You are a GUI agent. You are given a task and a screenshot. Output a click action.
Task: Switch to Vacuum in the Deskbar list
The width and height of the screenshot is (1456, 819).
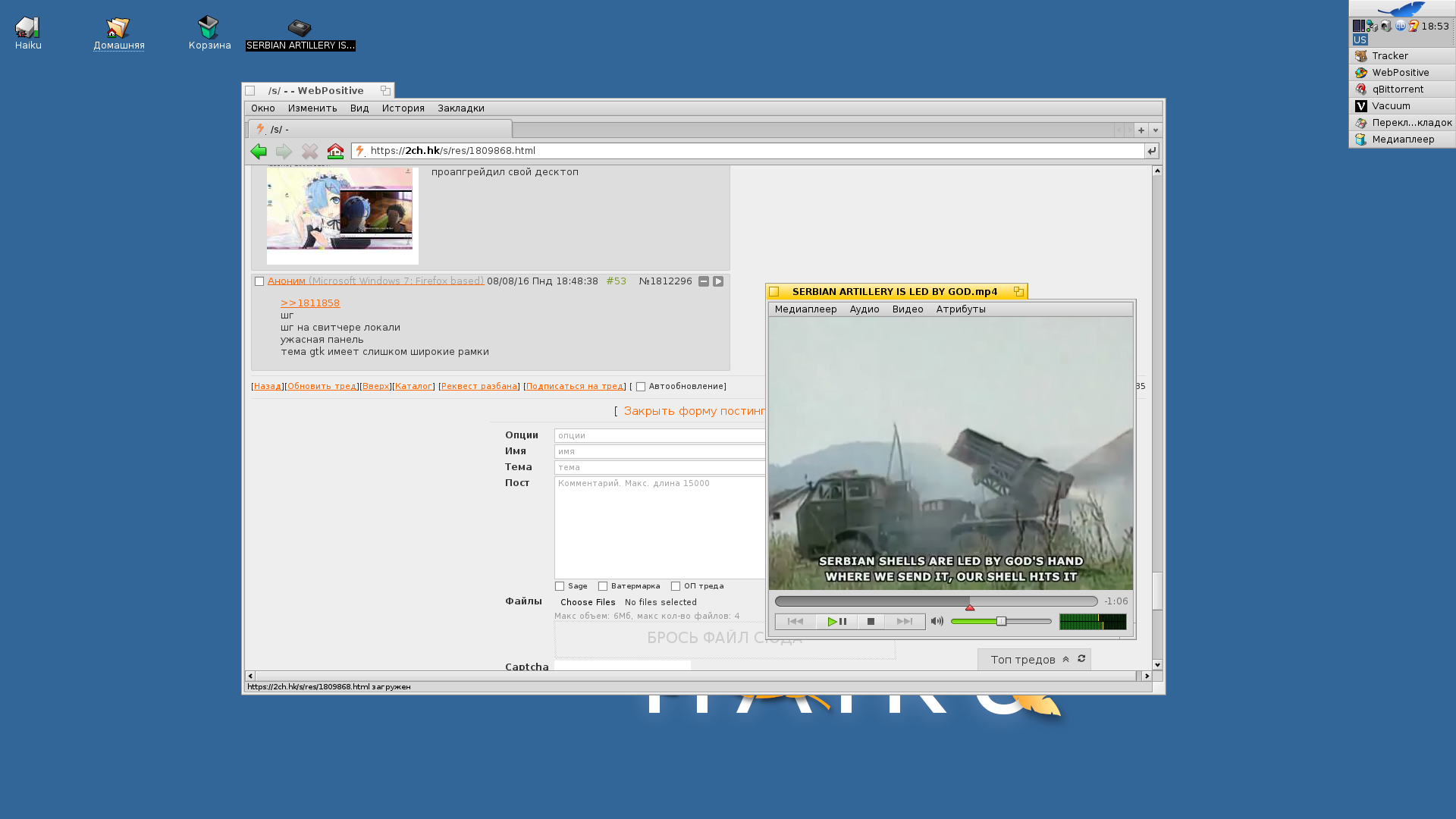click(x=1402, y=106)
